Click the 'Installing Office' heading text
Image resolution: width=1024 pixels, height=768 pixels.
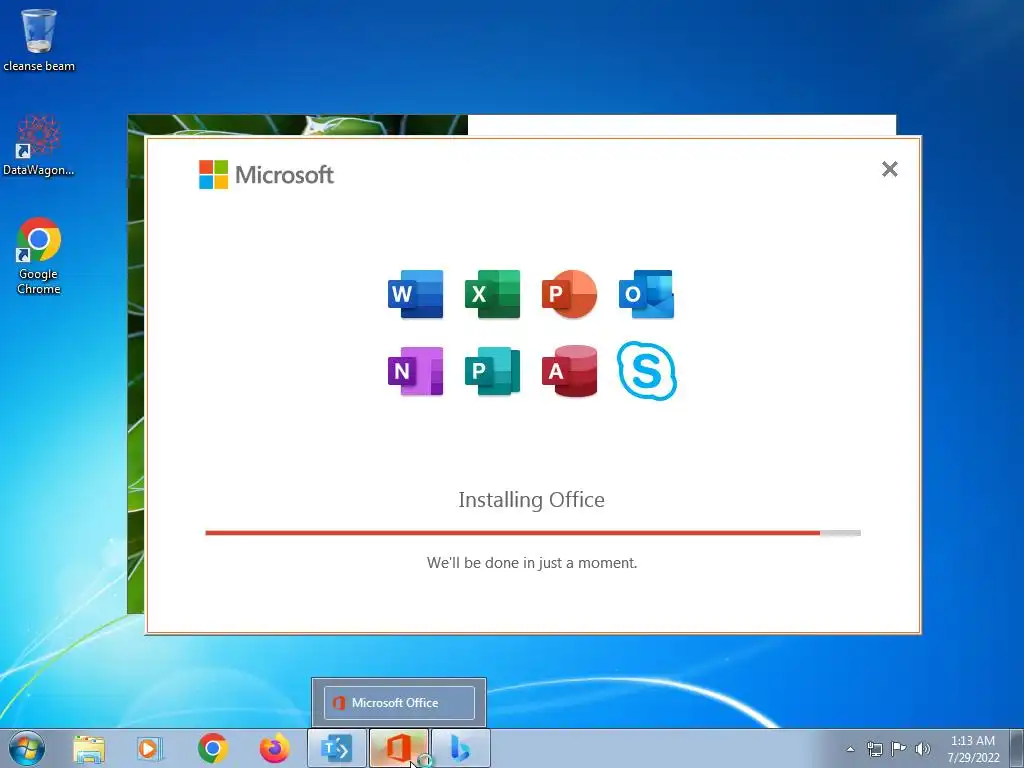pos(532,500)
